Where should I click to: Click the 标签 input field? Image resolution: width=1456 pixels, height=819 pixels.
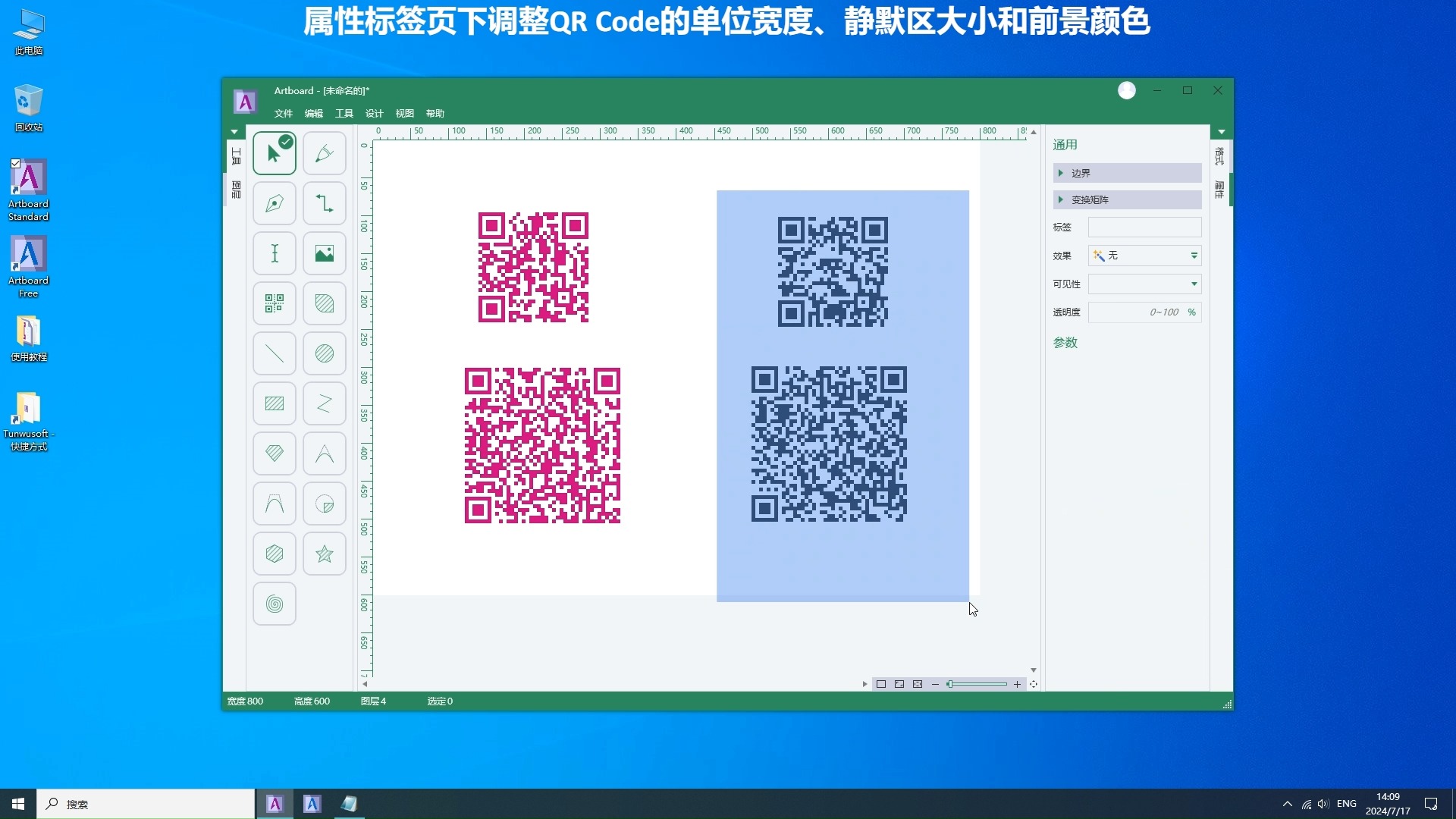click(x=1144, y=227)
